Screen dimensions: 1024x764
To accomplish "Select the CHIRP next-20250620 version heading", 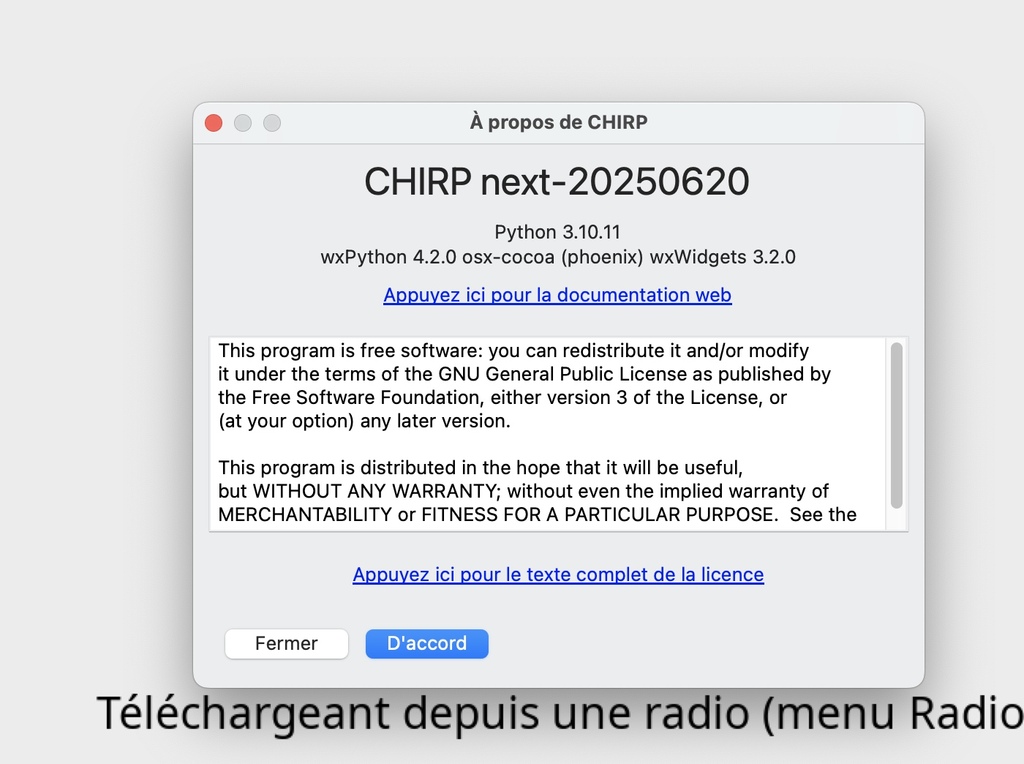I will pos(557,182).
